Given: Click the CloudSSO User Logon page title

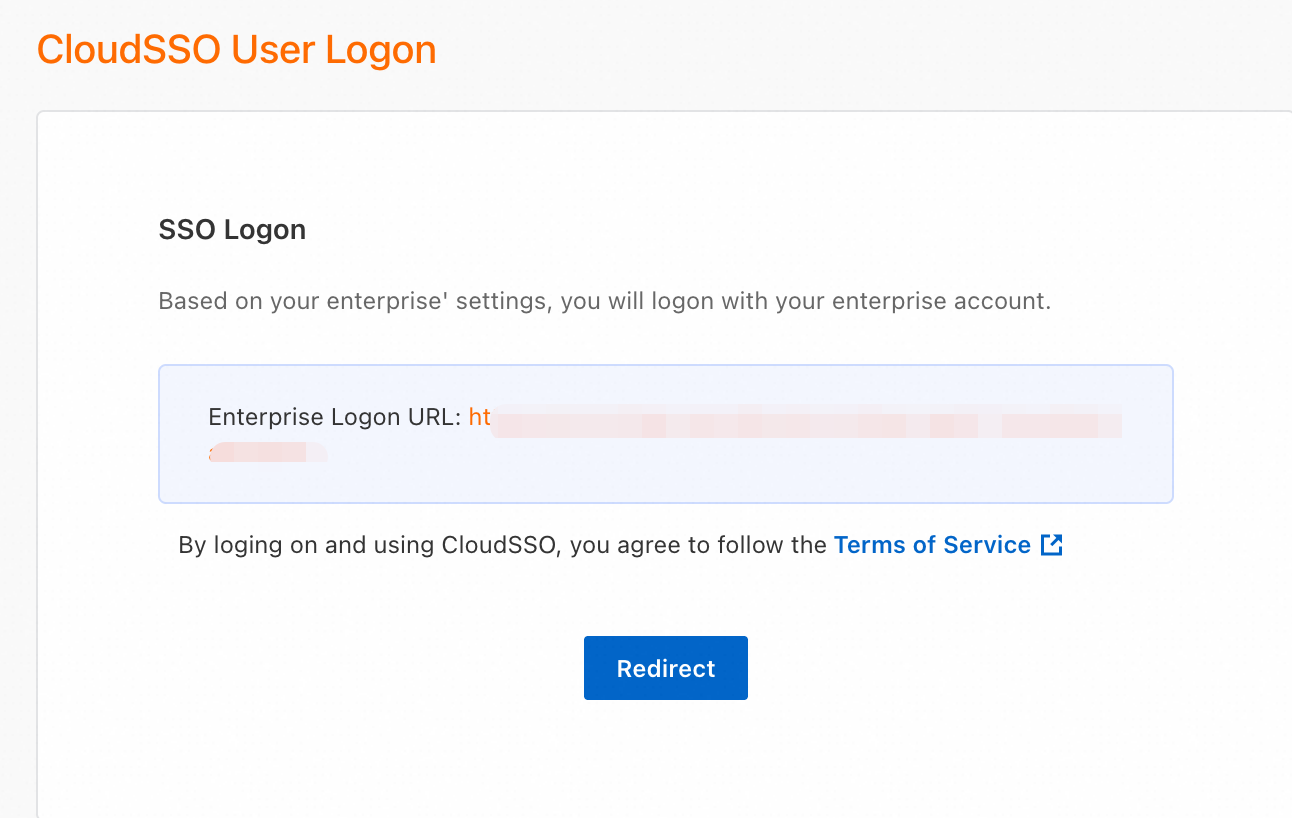Looking at the screenshot, I should click(x=237, y=50).
